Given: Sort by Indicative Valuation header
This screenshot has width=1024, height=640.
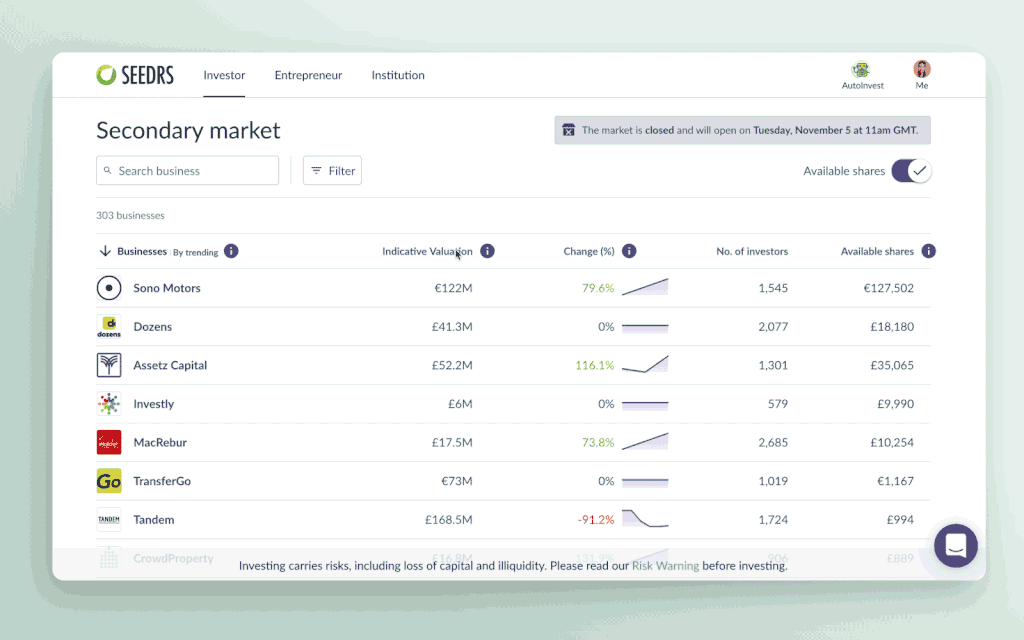Looking at the screenshot, I should [x=427, y=251].
